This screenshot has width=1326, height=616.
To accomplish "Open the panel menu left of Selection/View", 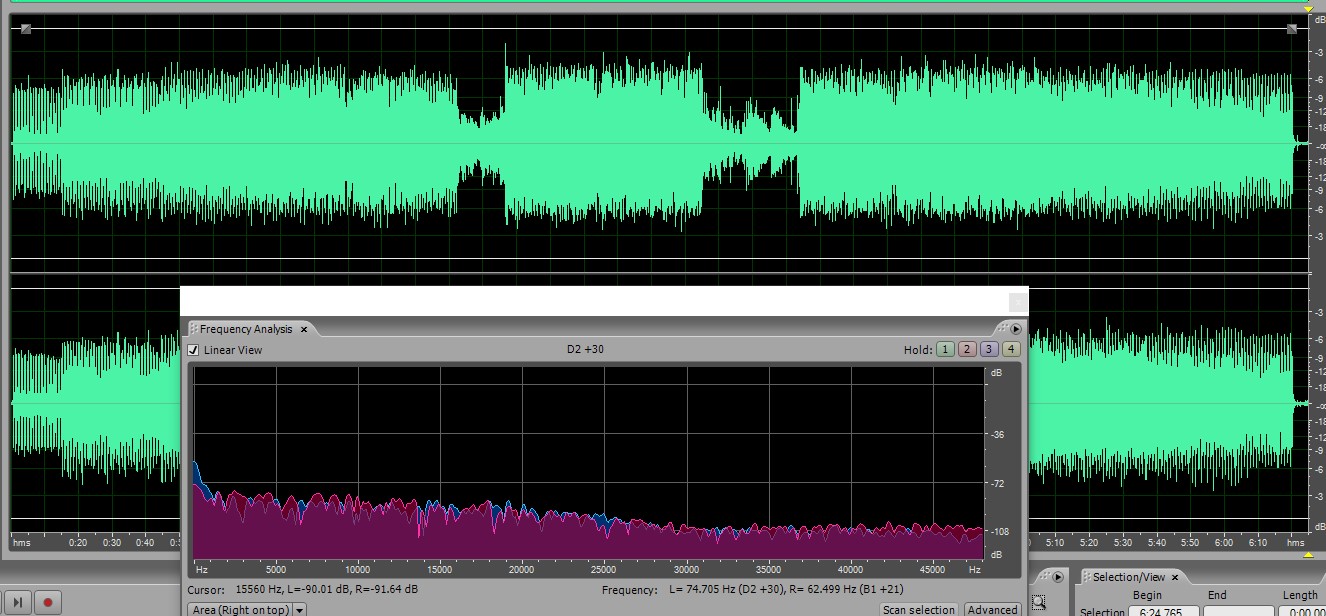I will pos(1057,577).
